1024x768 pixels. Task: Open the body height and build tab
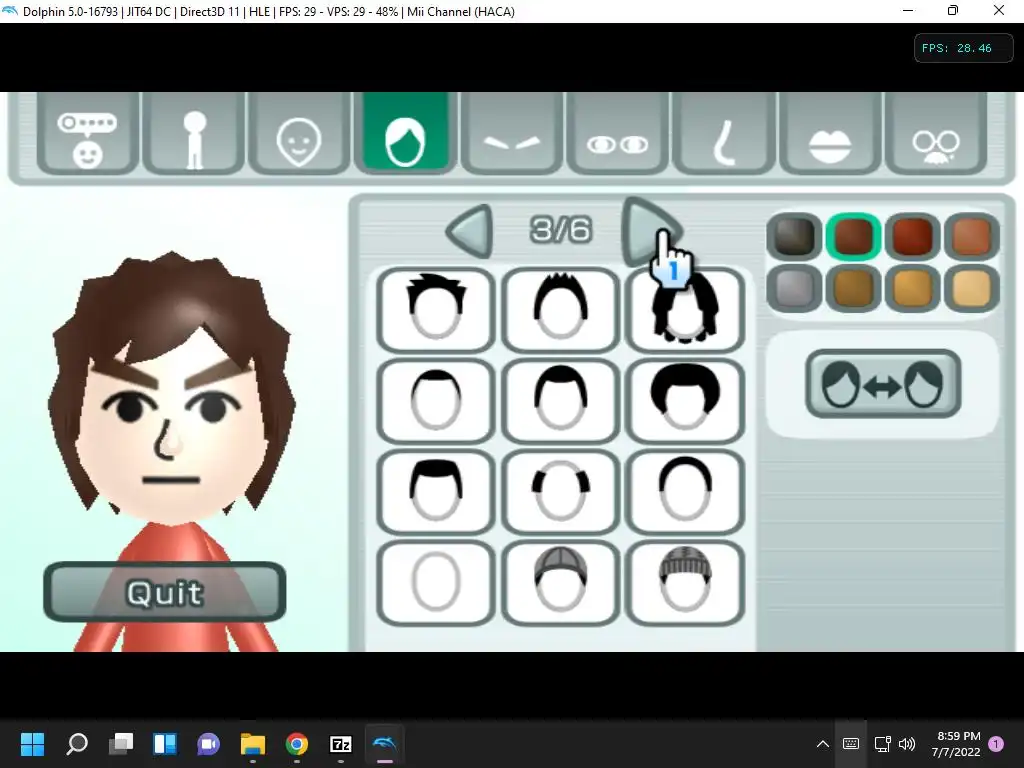194,133
